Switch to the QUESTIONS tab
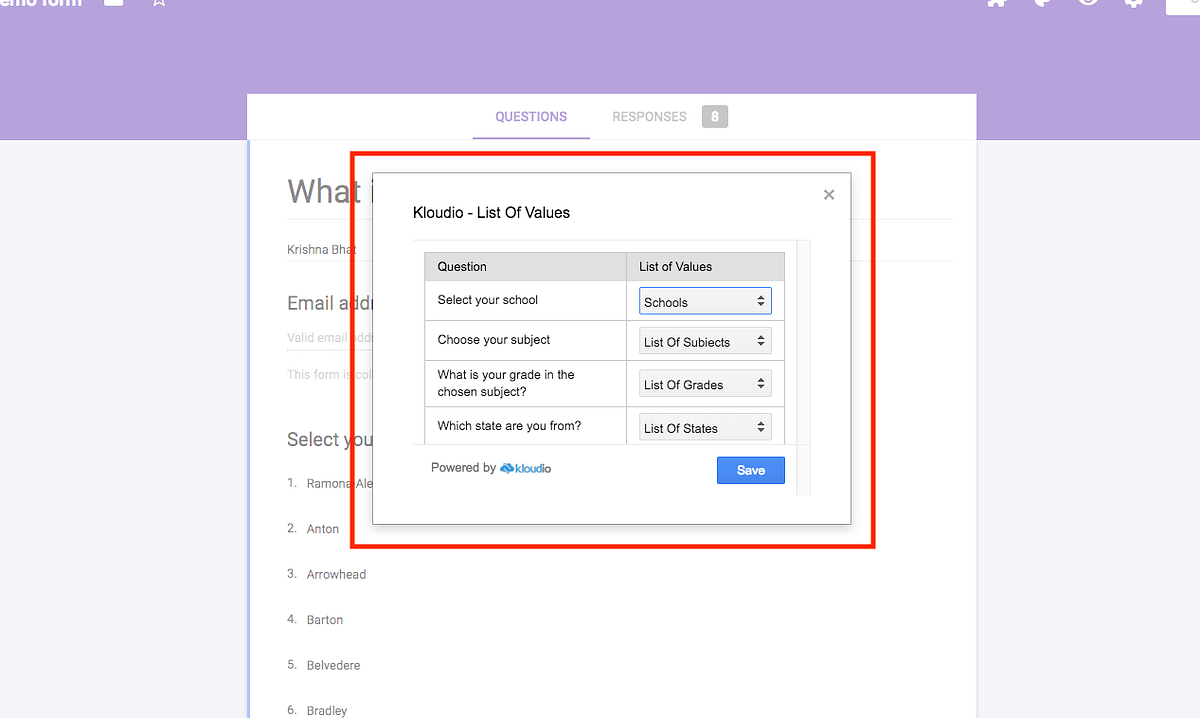This screenshot has height=718, width=1200. click(531, 117)
